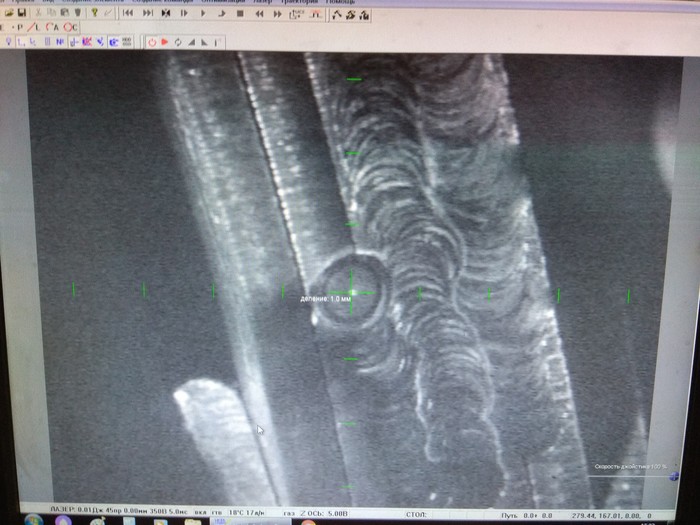The image size is (700, 525).
Task: Click the grid dots icon in lower toolbar
Action: (x=127, y=42)
